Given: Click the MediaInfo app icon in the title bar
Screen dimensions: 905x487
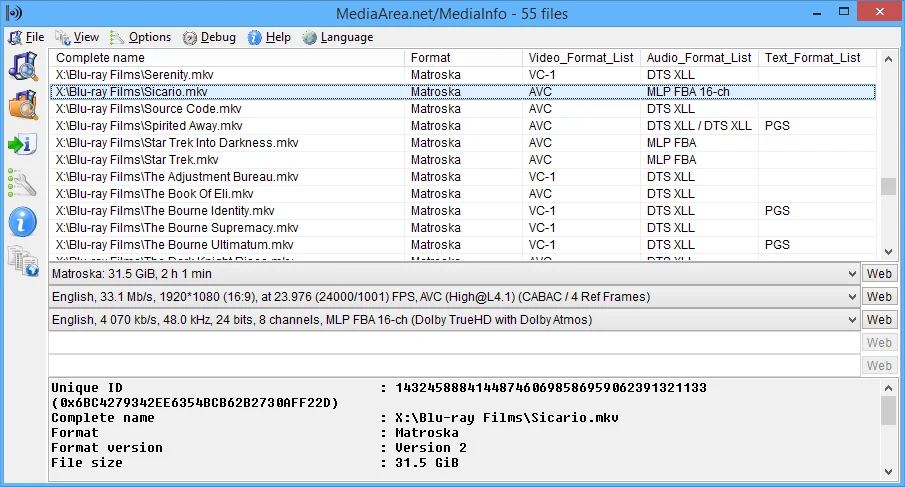Looking at the screenshot, I should 14,13.
